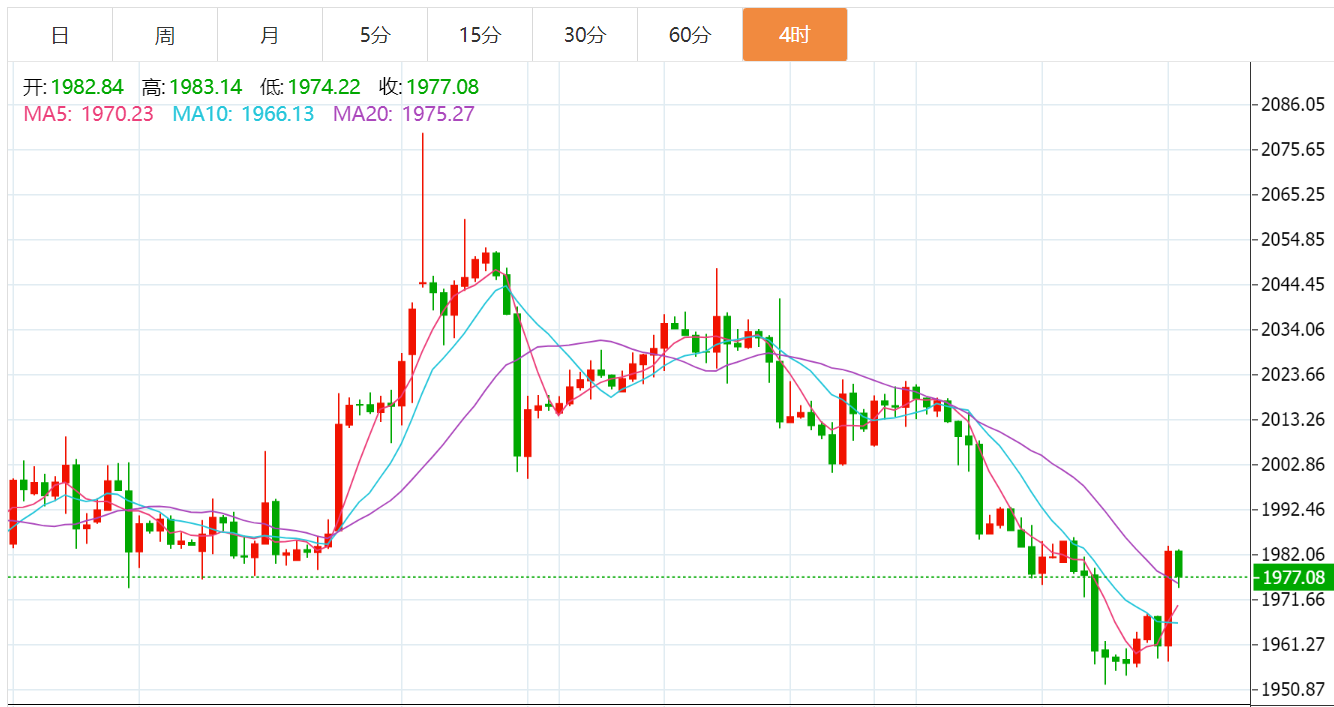Click the open price value 1982.84
This screenshot has width=1334, height=707.
click(x=87, y=87)
